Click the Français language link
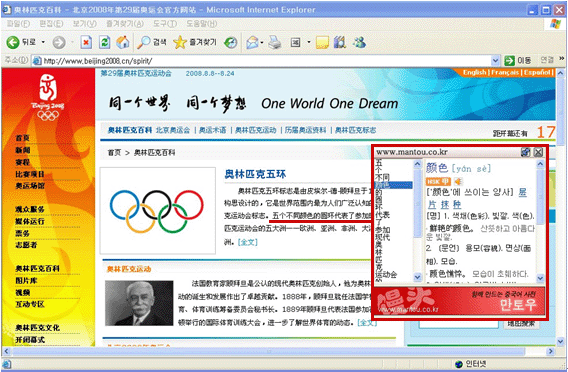The height and width of the screenshot is (372, 568). [505, 72]
